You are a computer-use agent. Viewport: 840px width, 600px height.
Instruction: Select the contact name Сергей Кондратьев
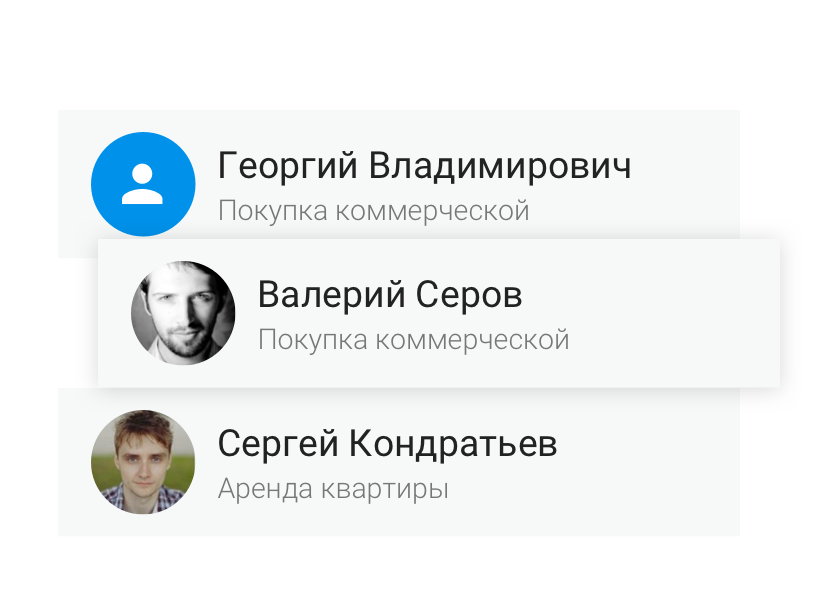(387, 444)
